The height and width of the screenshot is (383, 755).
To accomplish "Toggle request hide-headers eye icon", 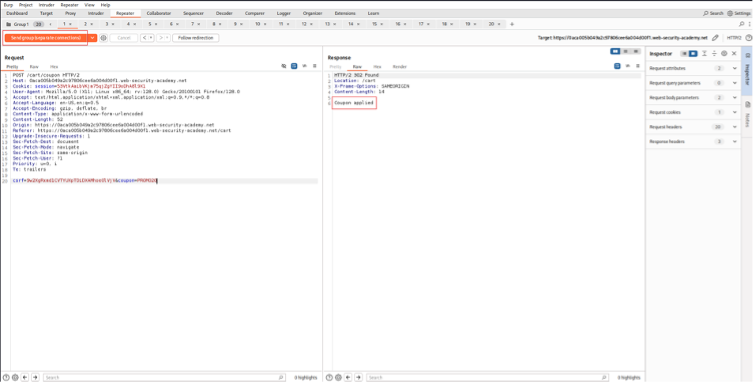I will (x=284, y=66).
